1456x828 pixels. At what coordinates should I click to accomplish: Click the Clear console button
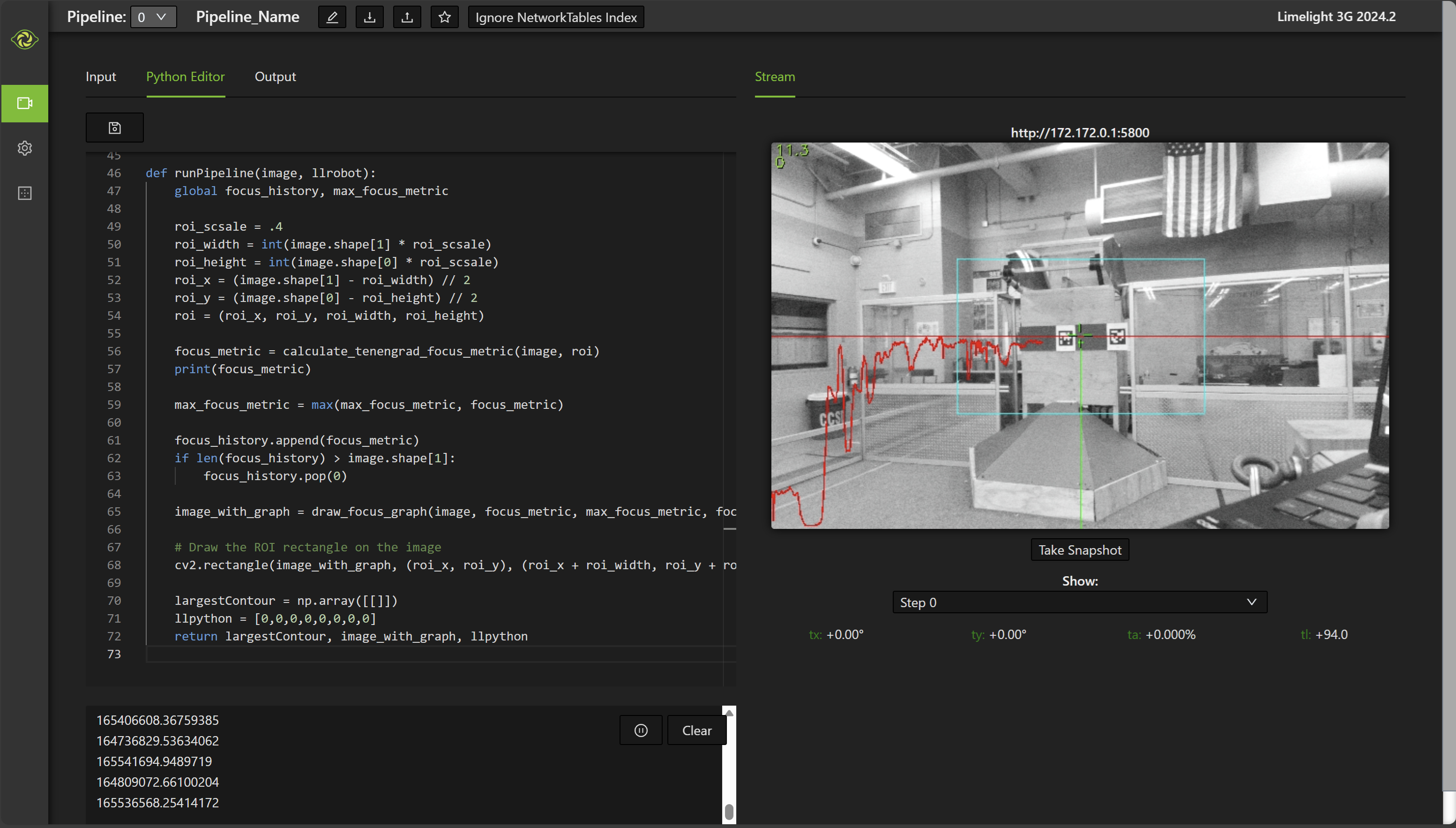(697, 729)
